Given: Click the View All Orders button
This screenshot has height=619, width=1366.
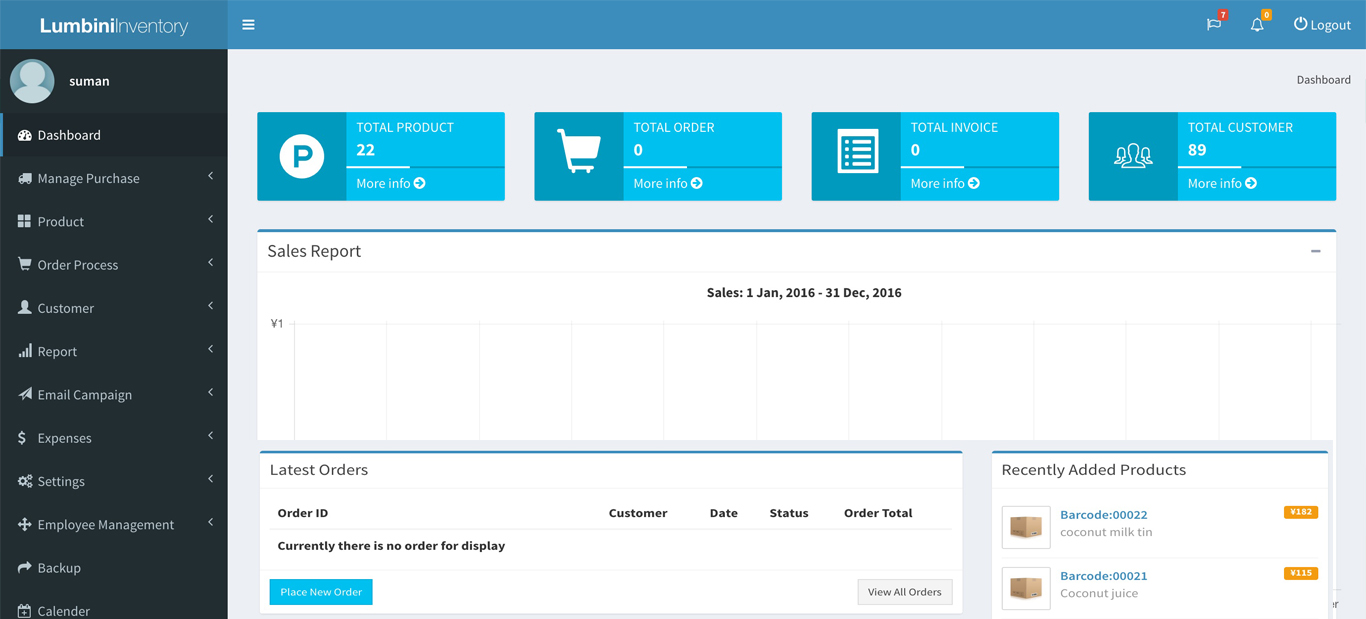Looking at the screenshot, I should [x=904, y=592].
